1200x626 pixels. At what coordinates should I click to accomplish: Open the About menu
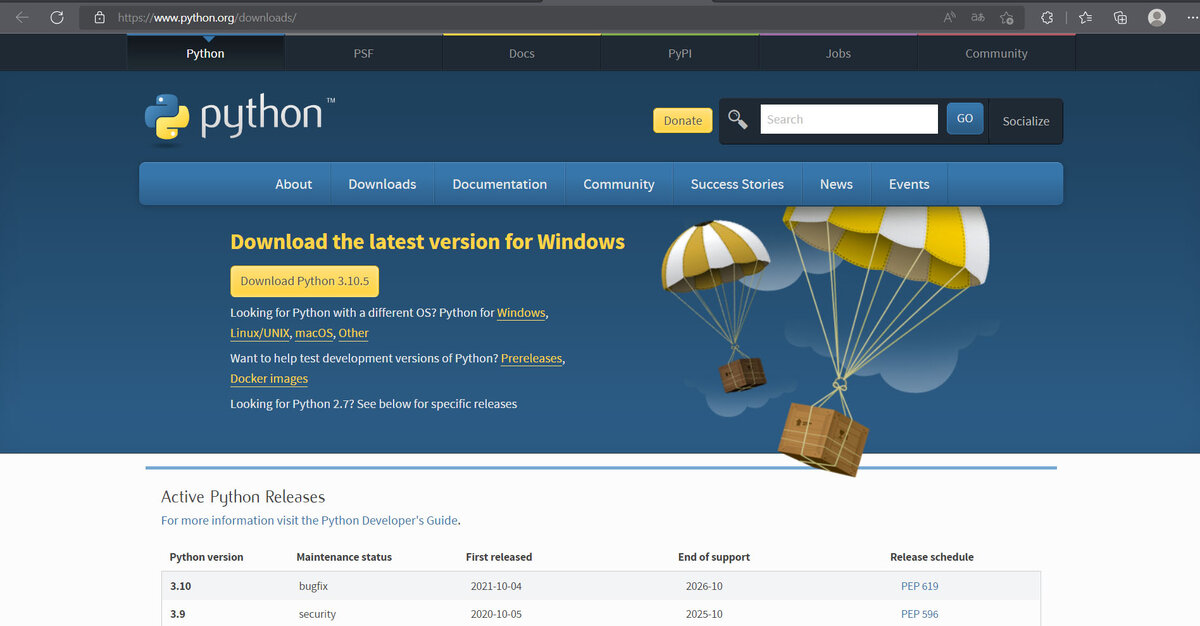tap(294, 184)
